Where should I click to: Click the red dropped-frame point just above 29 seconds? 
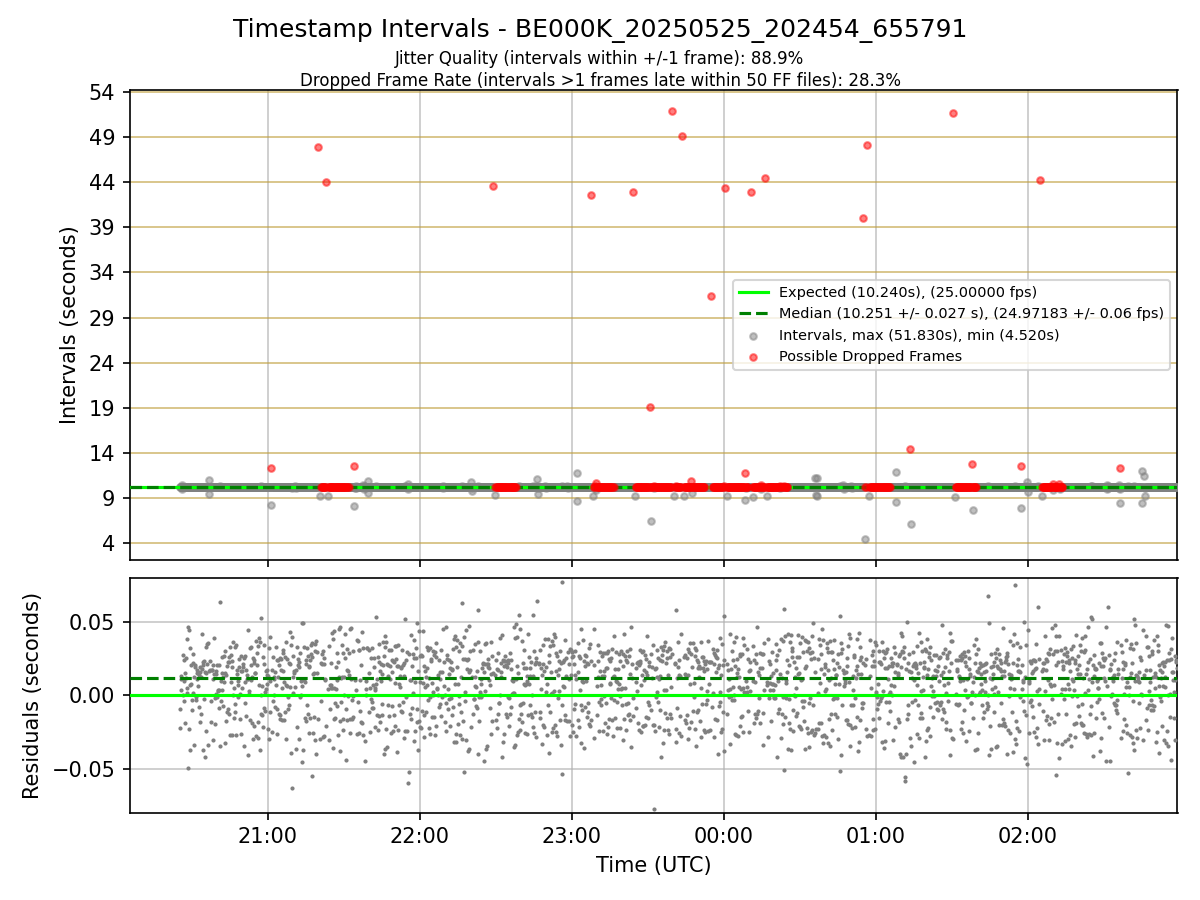(711, 296)
